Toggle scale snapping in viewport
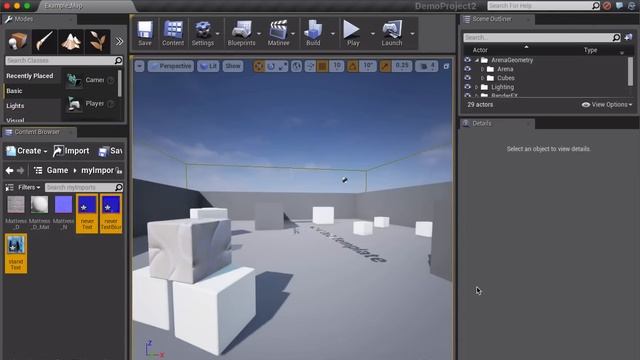Screen dimensions: 640x360 pos(385,66)
